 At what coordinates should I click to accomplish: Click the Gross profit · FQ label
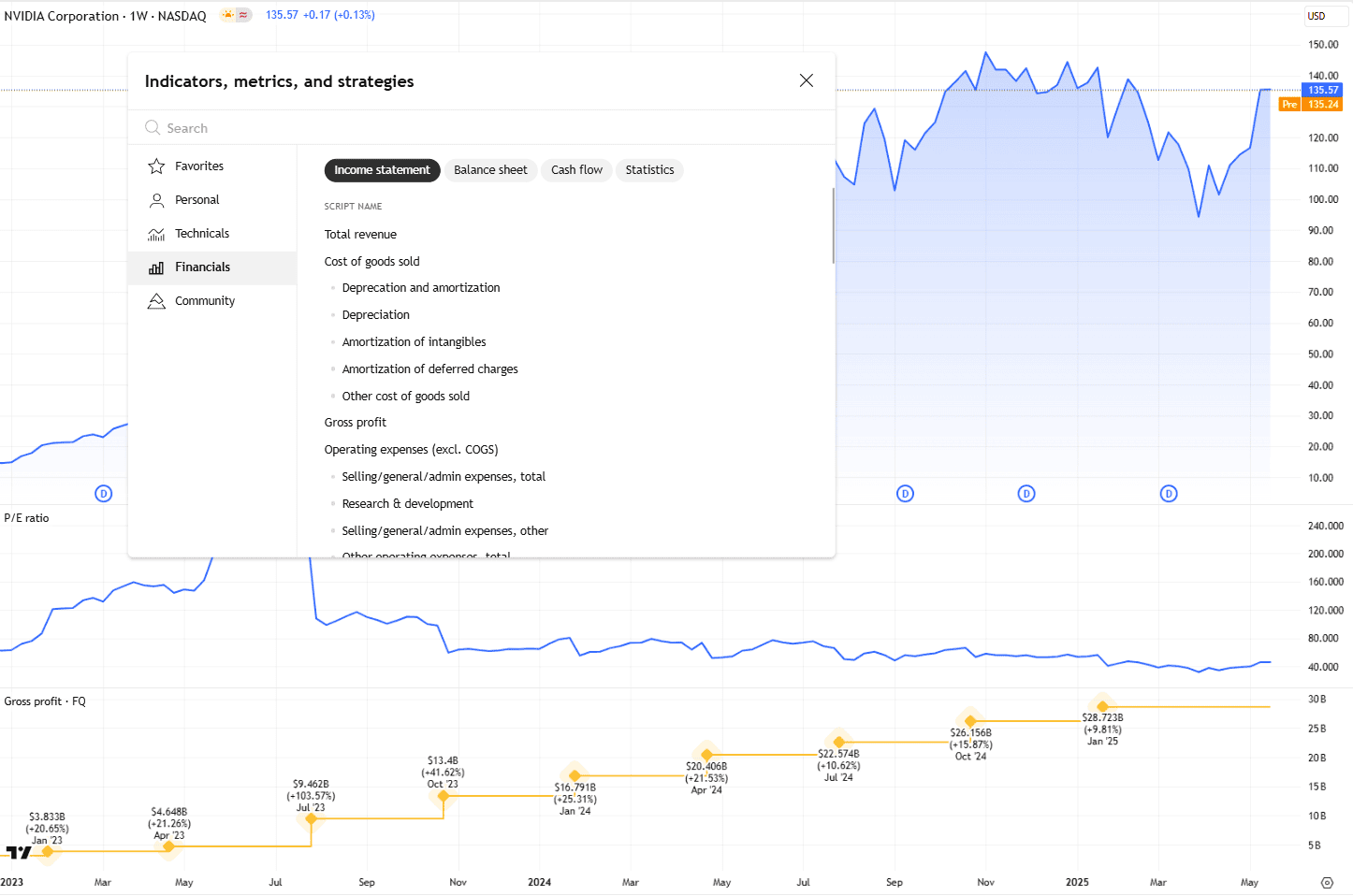pos(45,701)
